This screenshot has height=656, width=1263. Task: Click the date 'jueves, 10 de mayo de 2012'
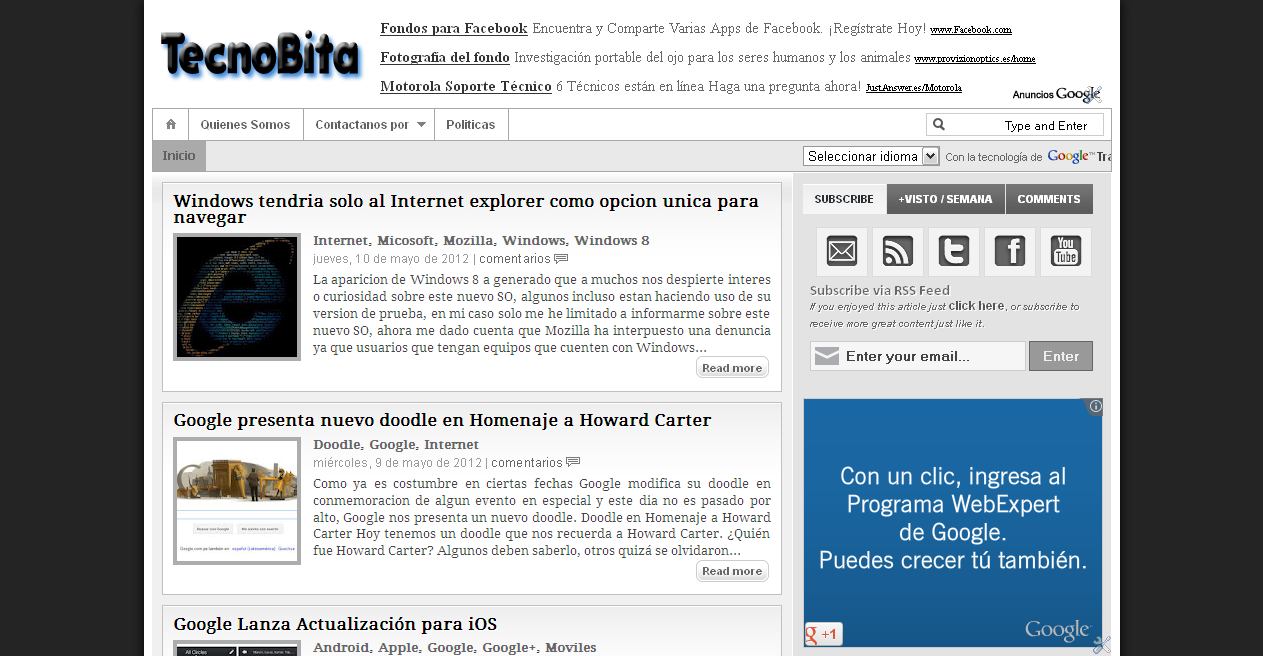point(391,259)
